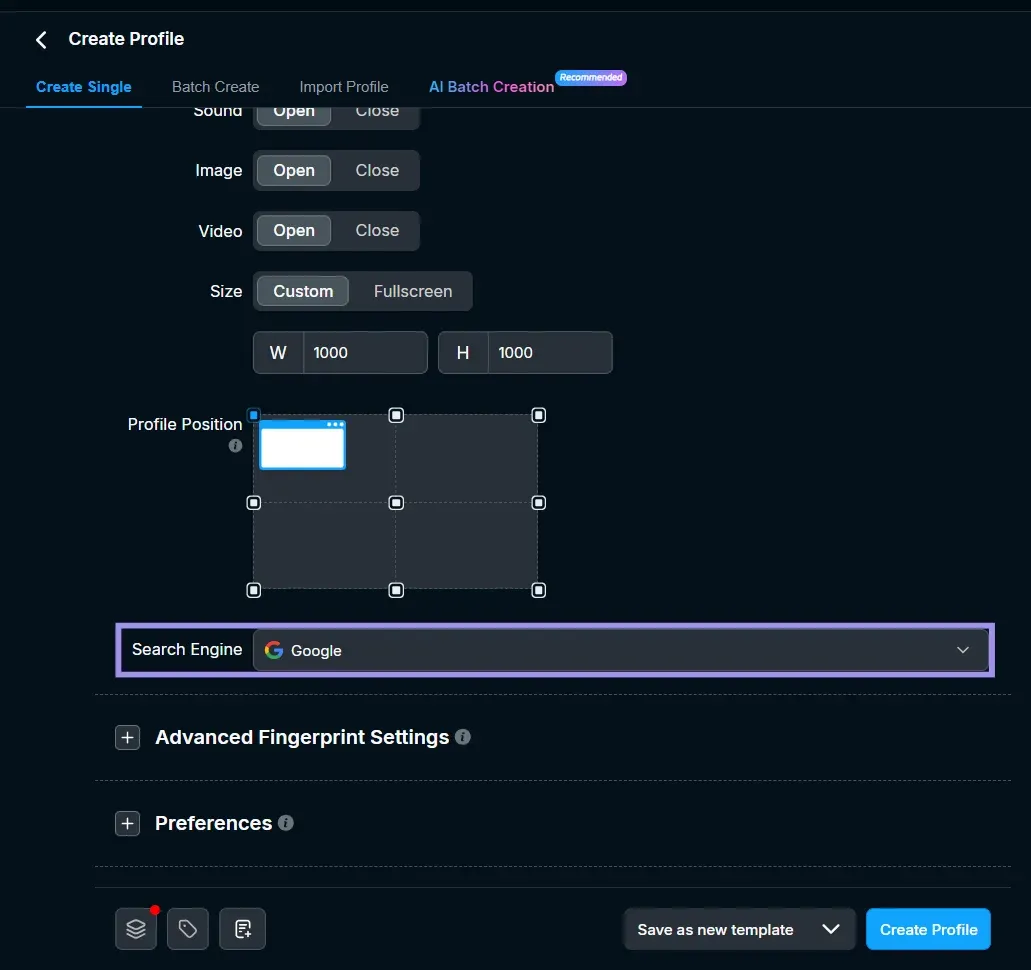Image resolution: width=1031 pixels, height=970 pixels.
Task: Edit the height H field value 1000
Action: click(550, 352)
